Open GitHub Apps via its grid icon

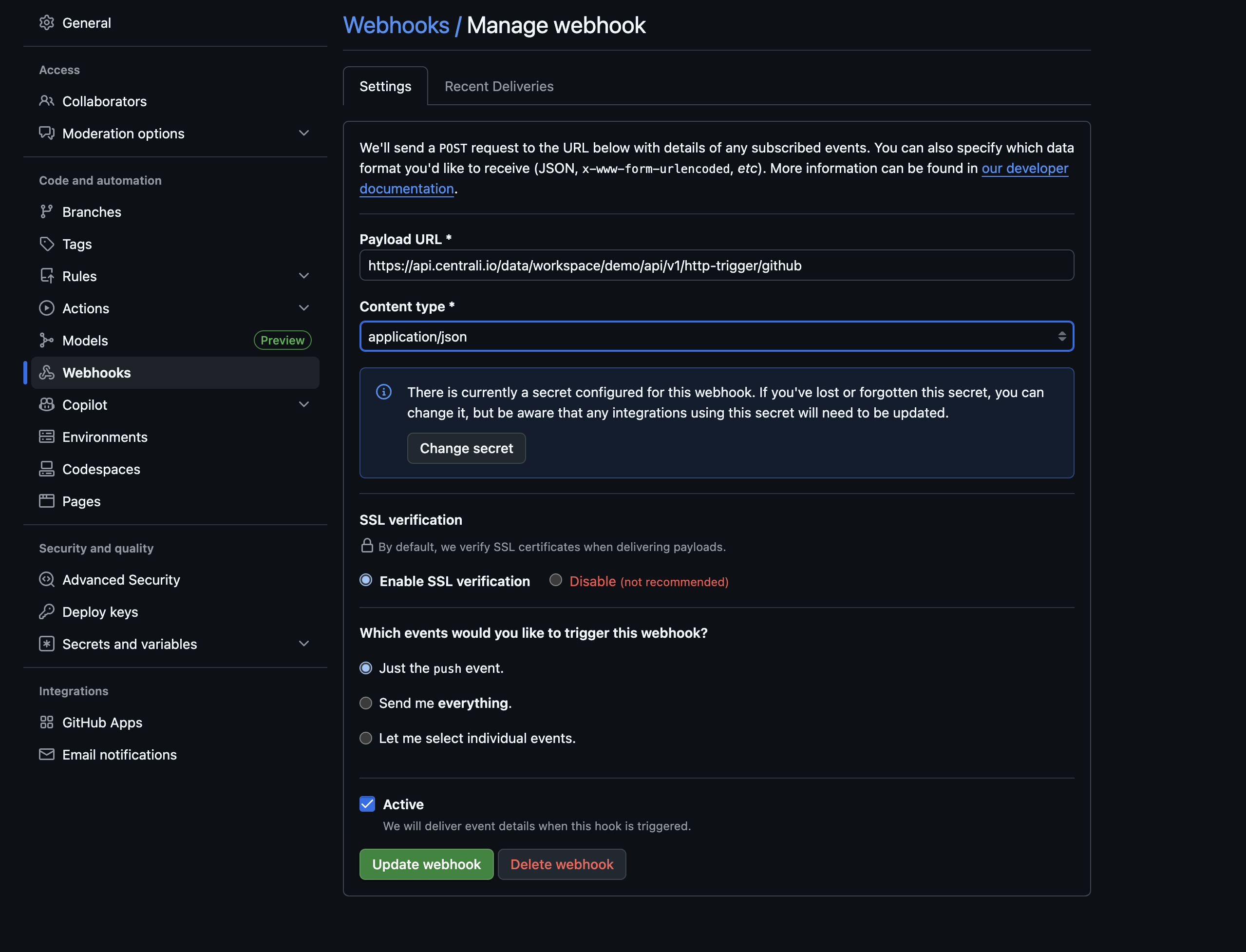[48, 722]
